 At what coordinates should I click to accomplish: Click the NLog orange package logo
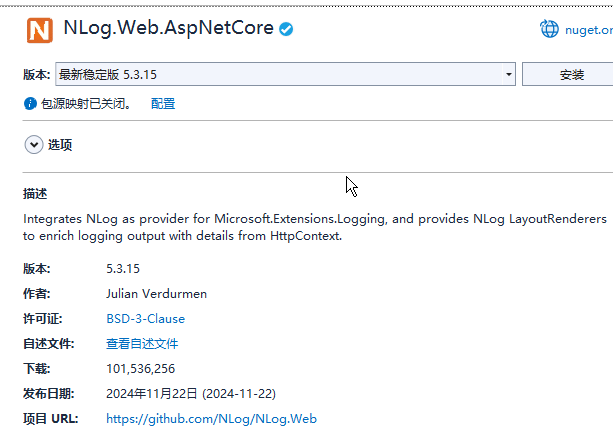[x=40, y=30]
